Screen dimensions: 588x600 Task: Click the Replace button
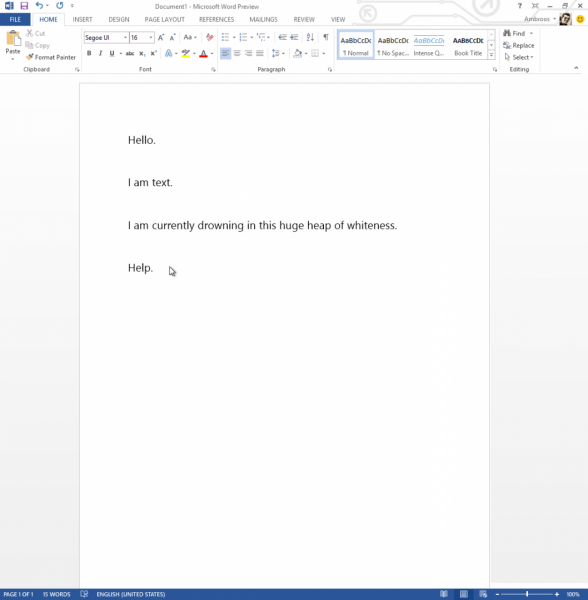(519, 46)
